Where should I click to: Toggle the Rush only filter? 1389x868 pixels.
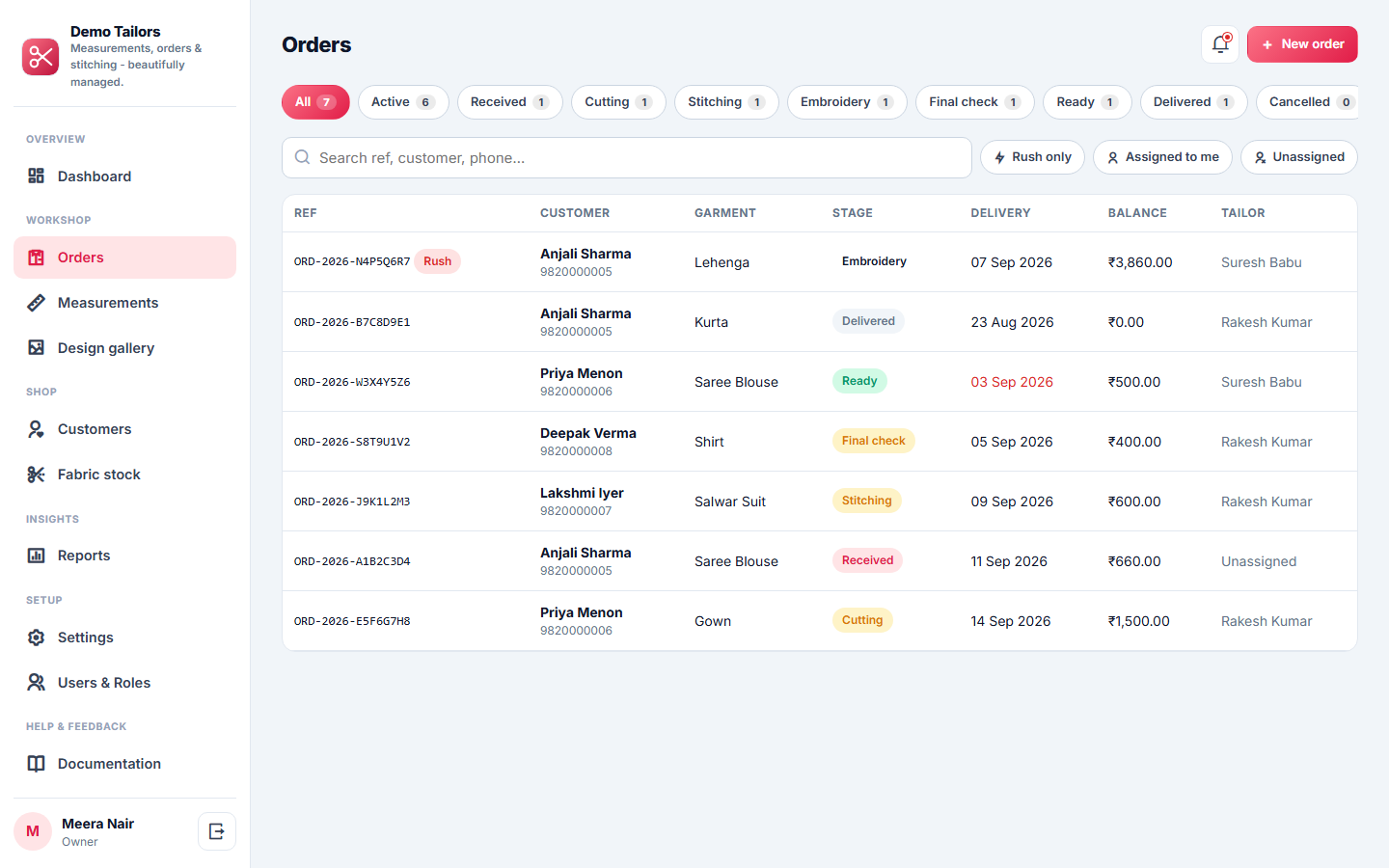[1032, 157]
